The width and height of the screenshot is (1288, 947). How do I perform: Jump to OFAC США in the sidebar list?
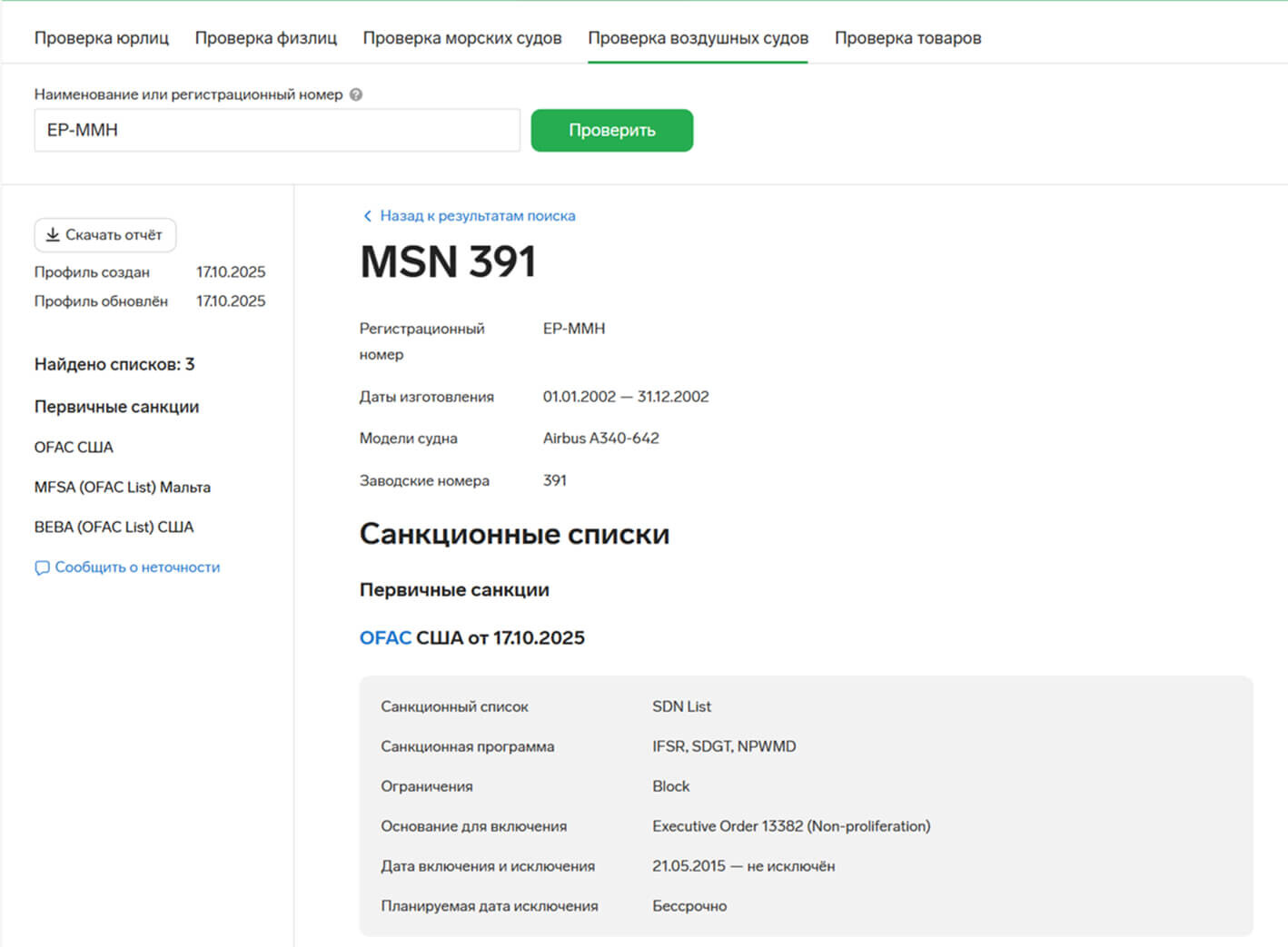(x=74, y=448)
